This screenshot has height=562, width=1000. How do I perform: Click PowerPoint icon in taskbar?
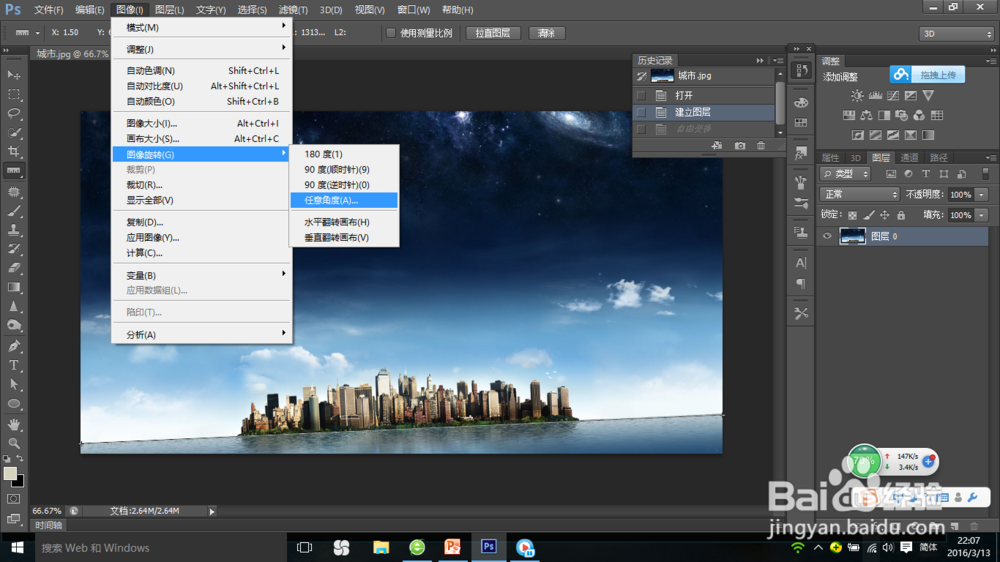click(x=452, y=547)
